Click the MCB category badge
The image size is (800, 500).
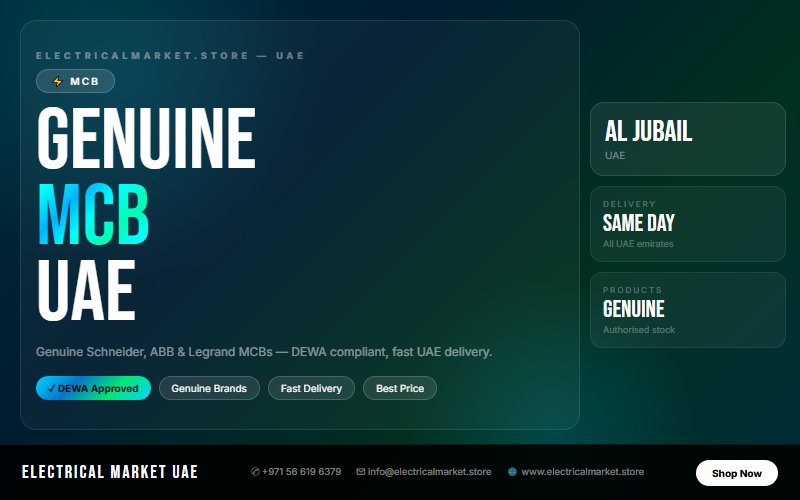click(x=76, y=81)
